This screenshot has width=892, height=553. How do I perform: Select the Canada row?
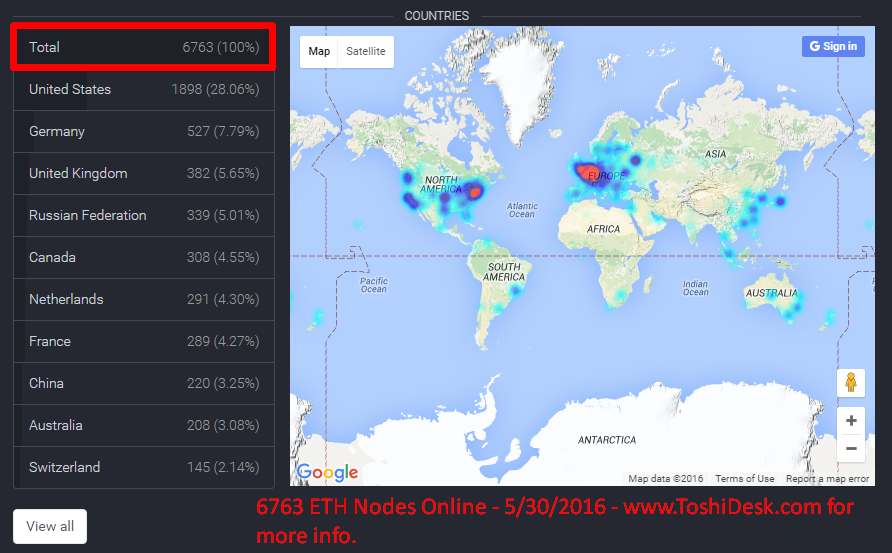pyautogui.click(x=144, y=257)
